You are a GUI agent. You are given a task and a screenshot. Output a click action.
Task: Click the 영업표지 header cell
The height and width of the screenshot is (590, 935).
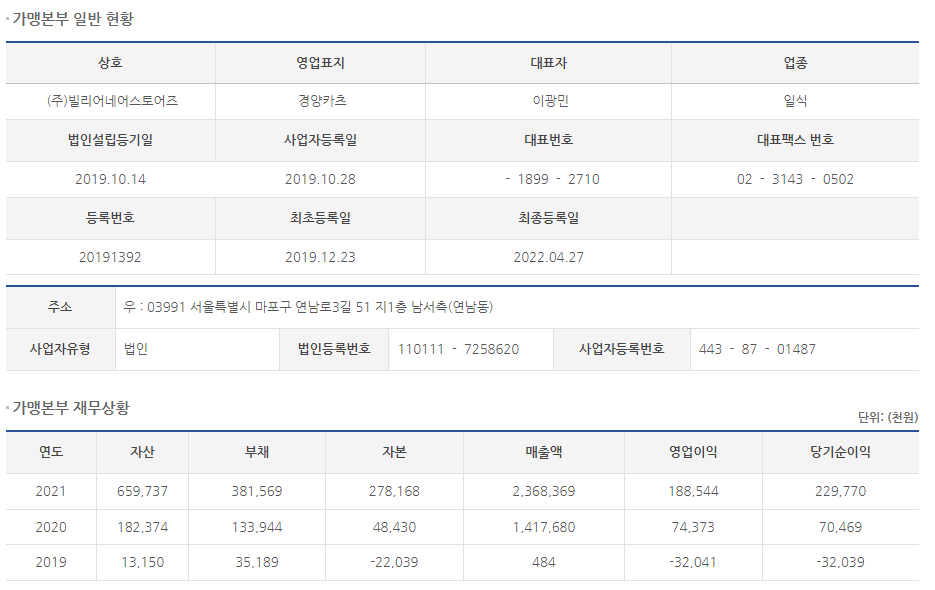pos(320,63)
